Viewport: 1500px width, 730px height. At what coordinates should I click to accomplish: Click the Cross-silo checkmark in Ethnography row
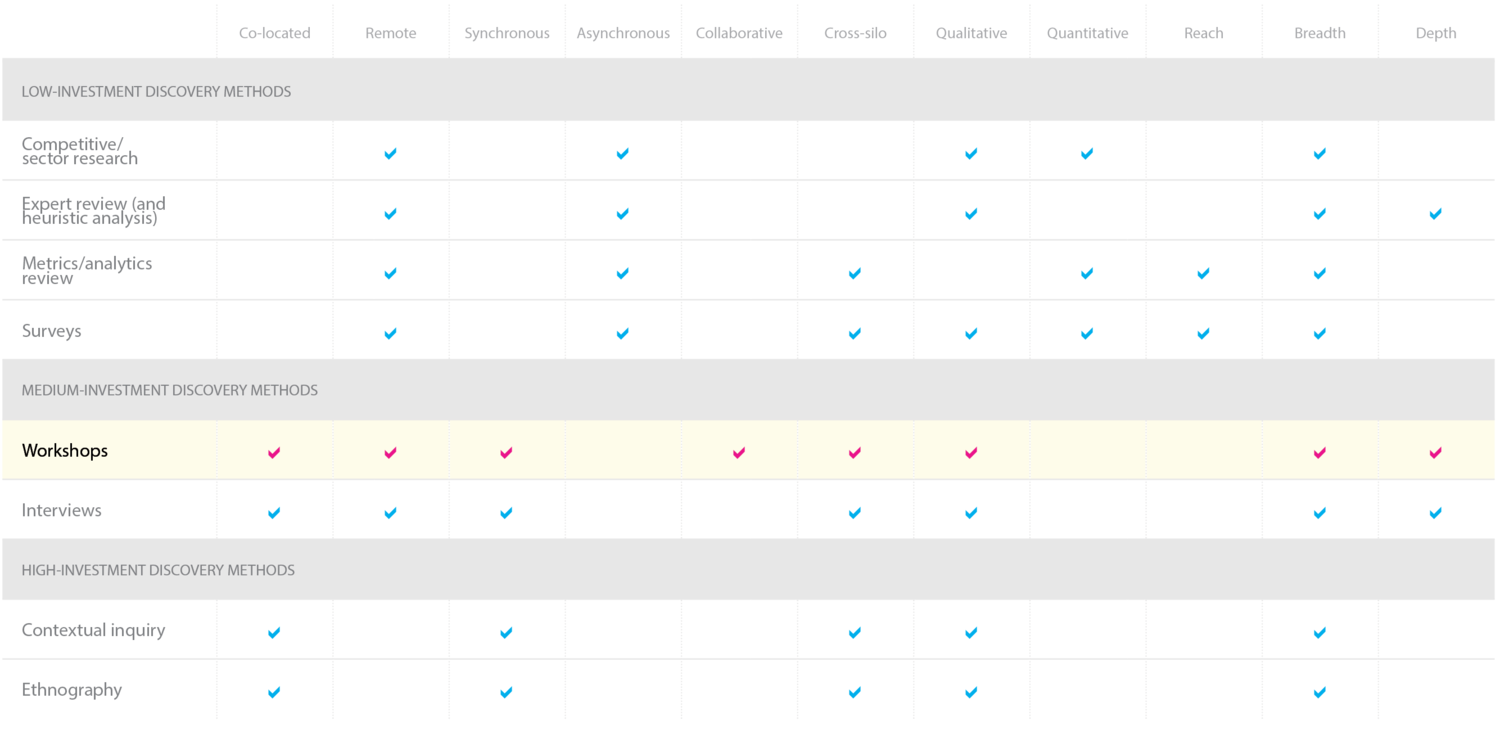[854, 691]
